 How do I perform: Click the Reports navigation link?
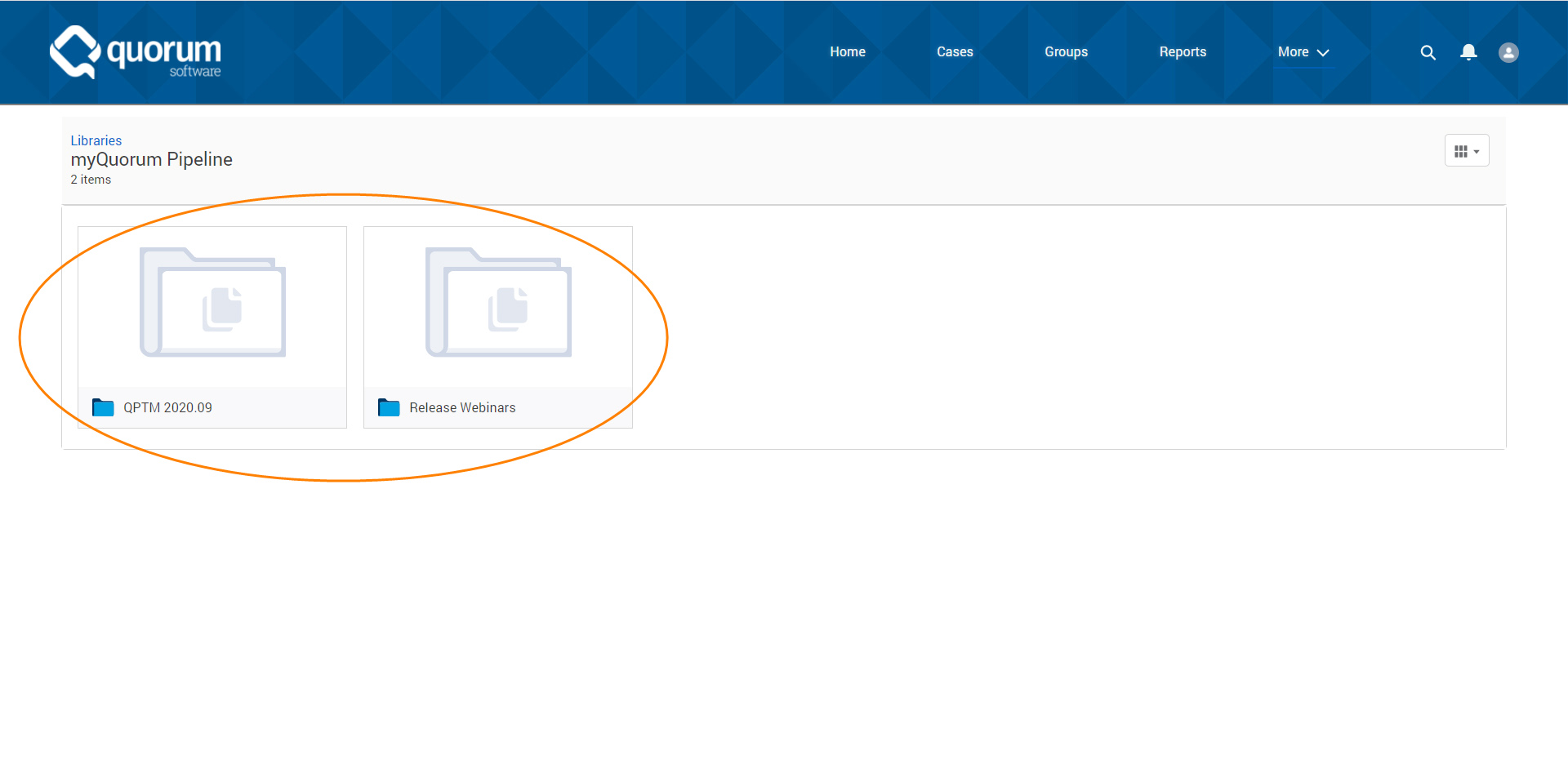point(1183,51)
